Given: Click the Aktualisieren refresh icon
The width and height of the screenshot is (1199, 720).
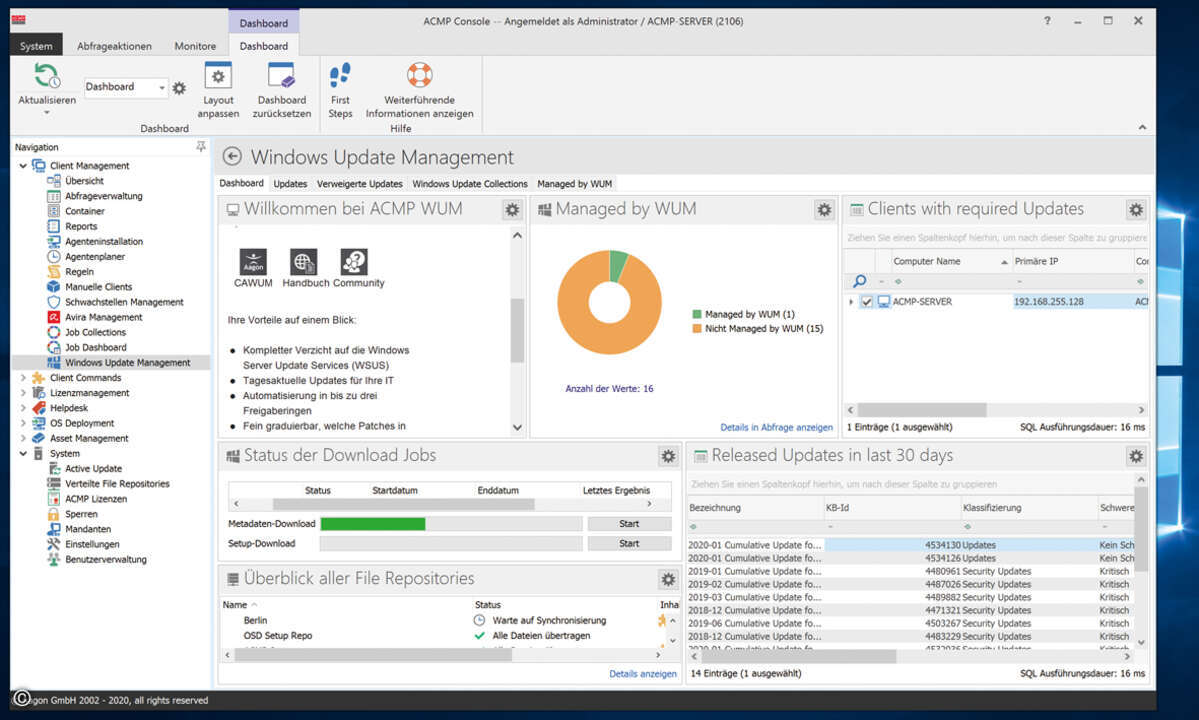Looking at the screenshot, I should [x=47, y=76].
